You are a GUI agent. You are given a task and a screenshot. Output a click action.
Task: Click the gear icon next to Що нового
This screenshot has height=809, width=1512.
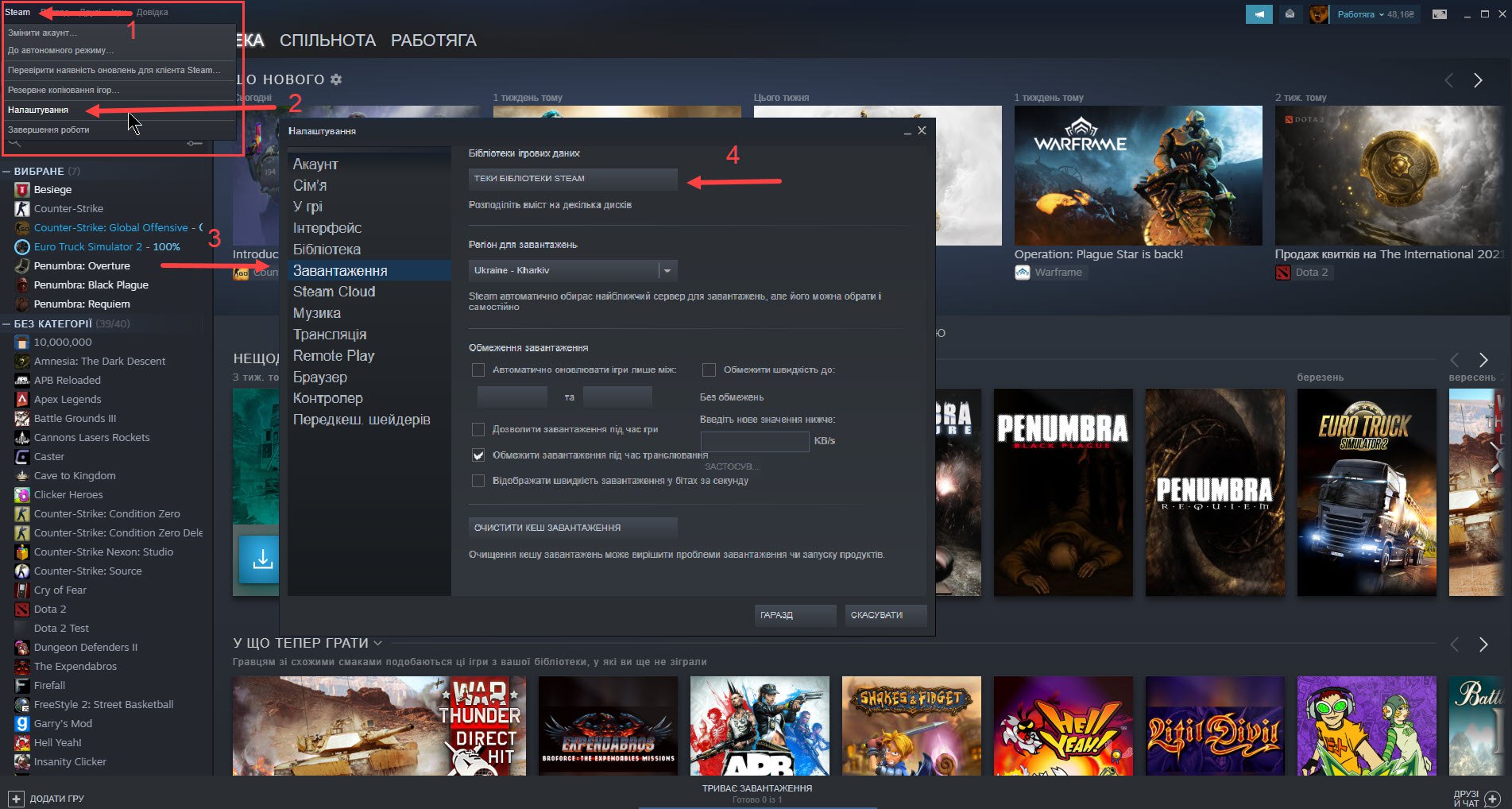336,79
